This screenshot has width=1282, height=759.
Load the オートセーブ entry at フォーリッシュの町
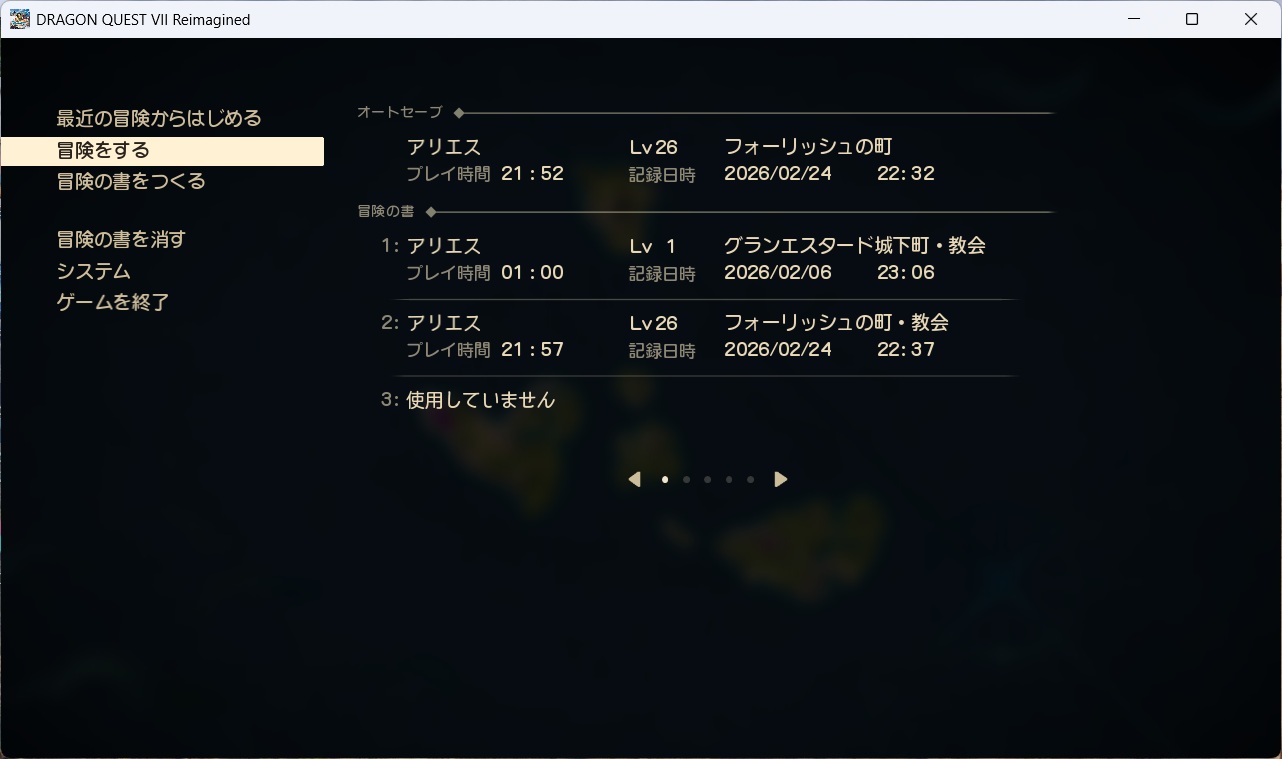coord(670,160)
